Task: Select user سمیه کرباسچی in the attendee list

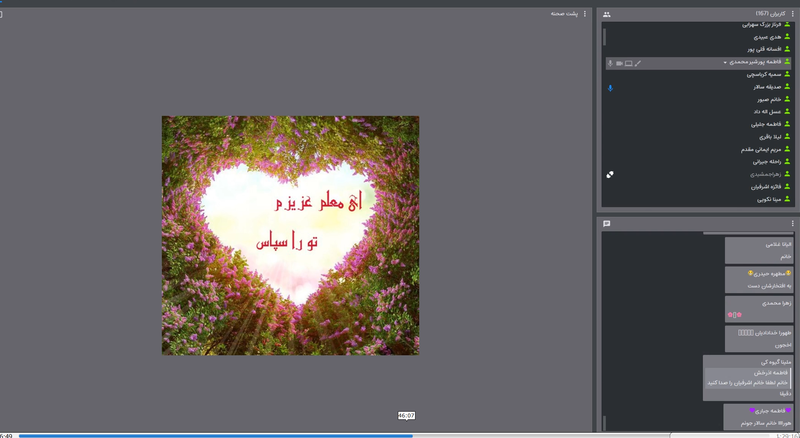Action: click(x=757, y=75)
